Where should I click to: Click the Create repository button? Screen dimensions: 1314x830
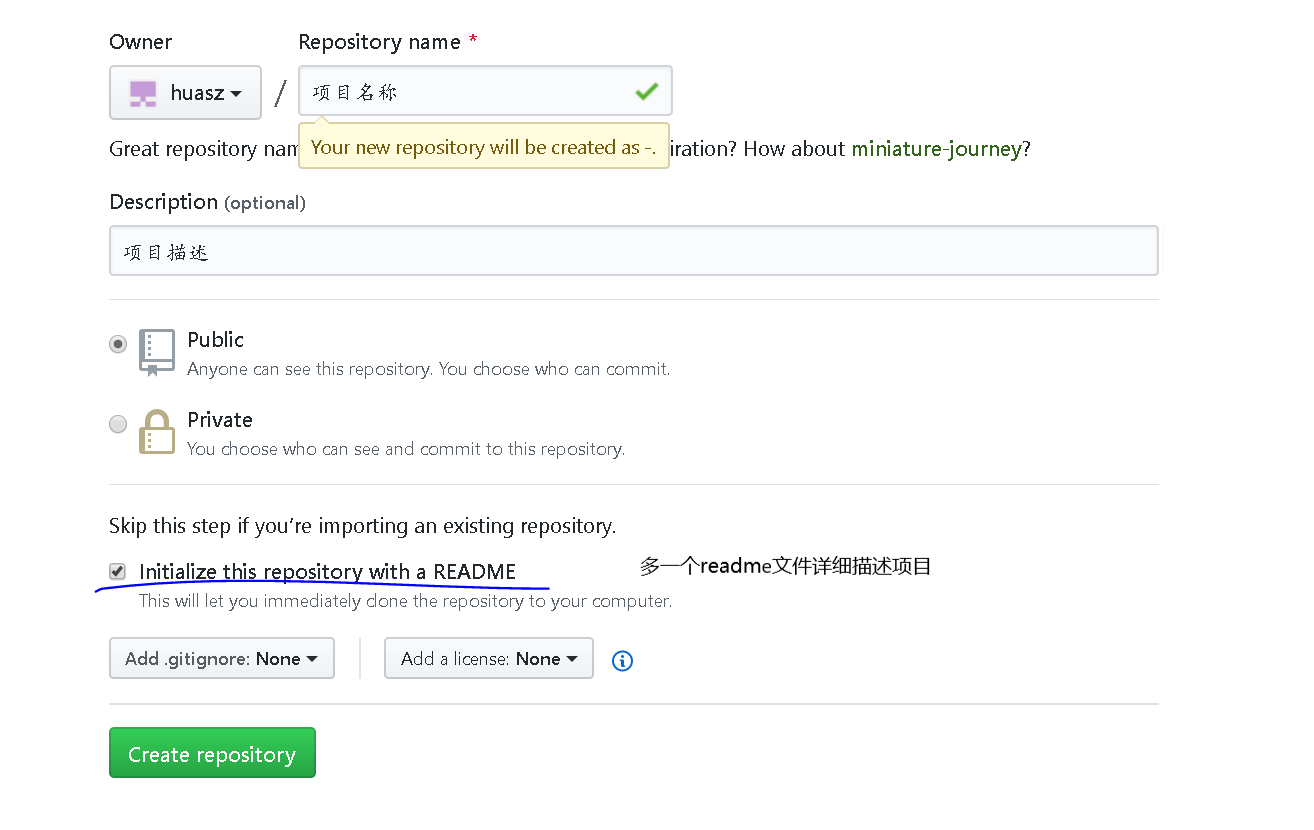click(x=212, y=754)
